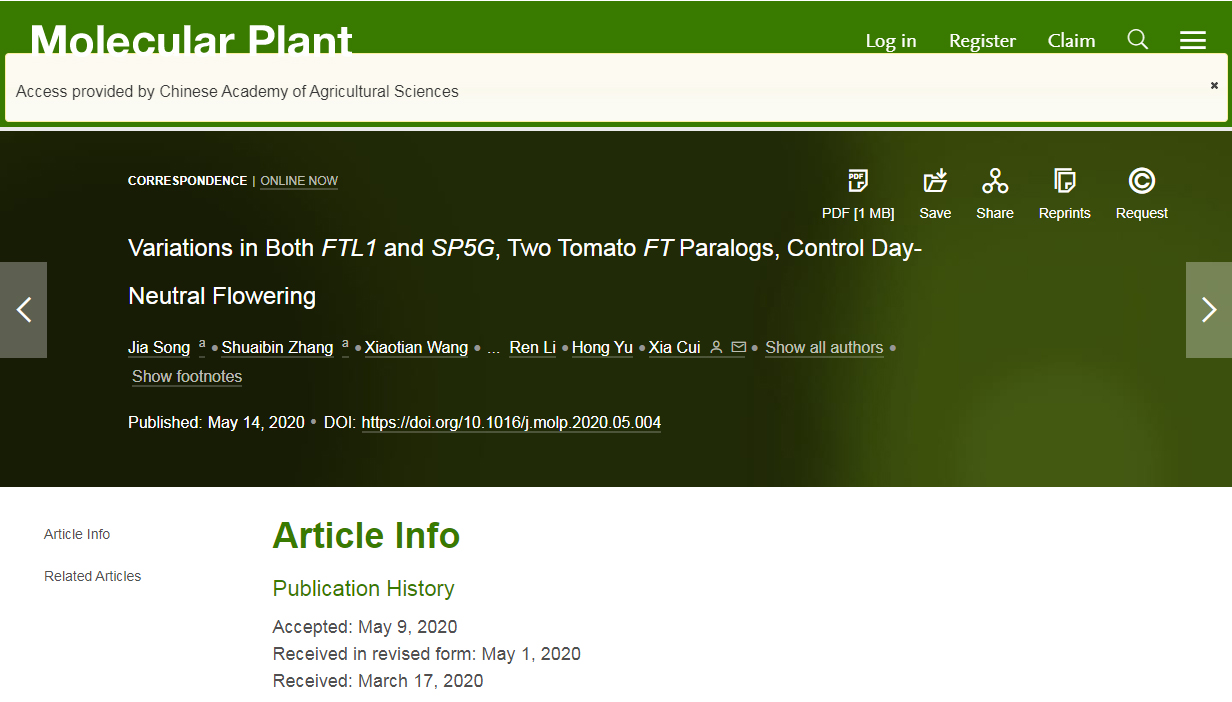Open the article DOI link
Viewport: 1232px width, 702px height.
(510, 423)
